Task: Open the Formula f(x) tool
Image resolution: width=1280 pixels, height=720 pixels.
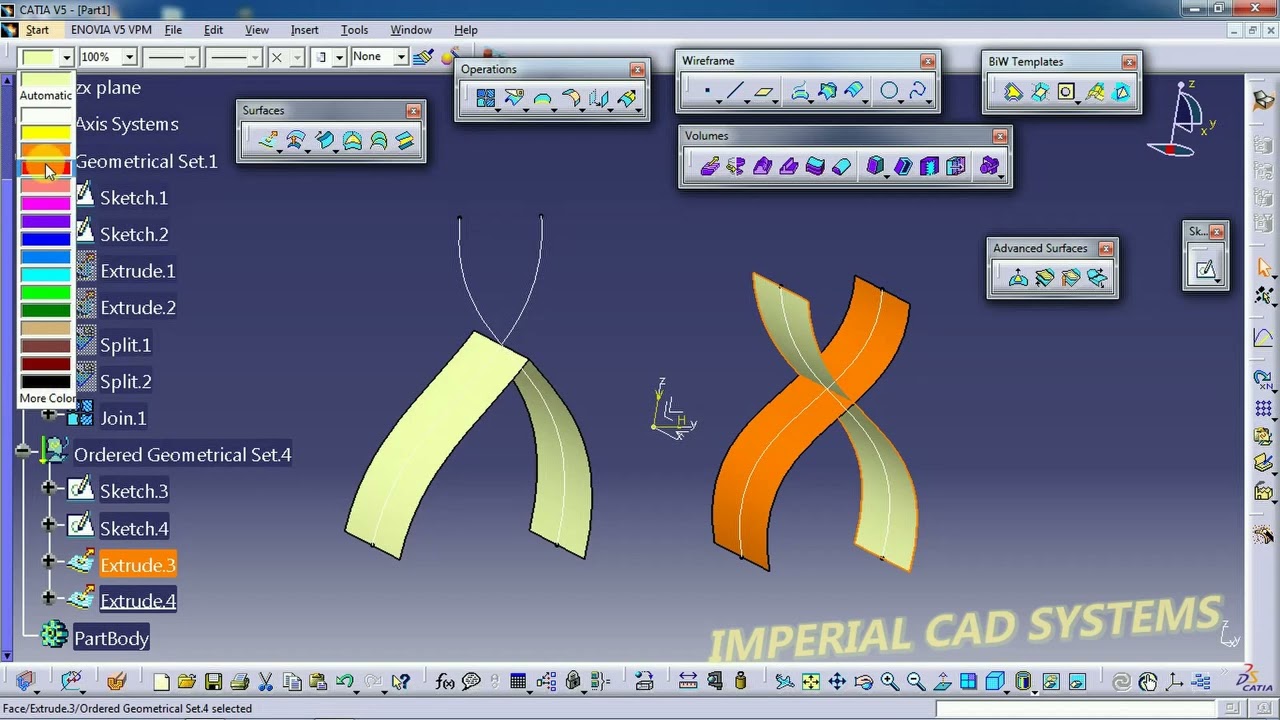Action: (x=445, y=682)
